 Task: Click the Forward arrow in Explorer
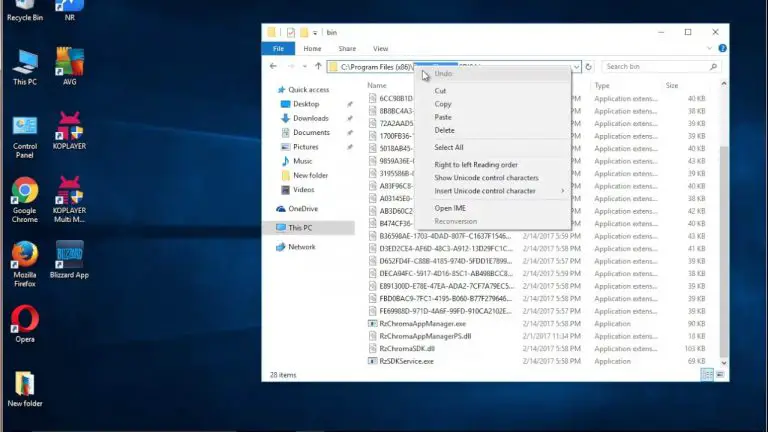coord(291,66)
